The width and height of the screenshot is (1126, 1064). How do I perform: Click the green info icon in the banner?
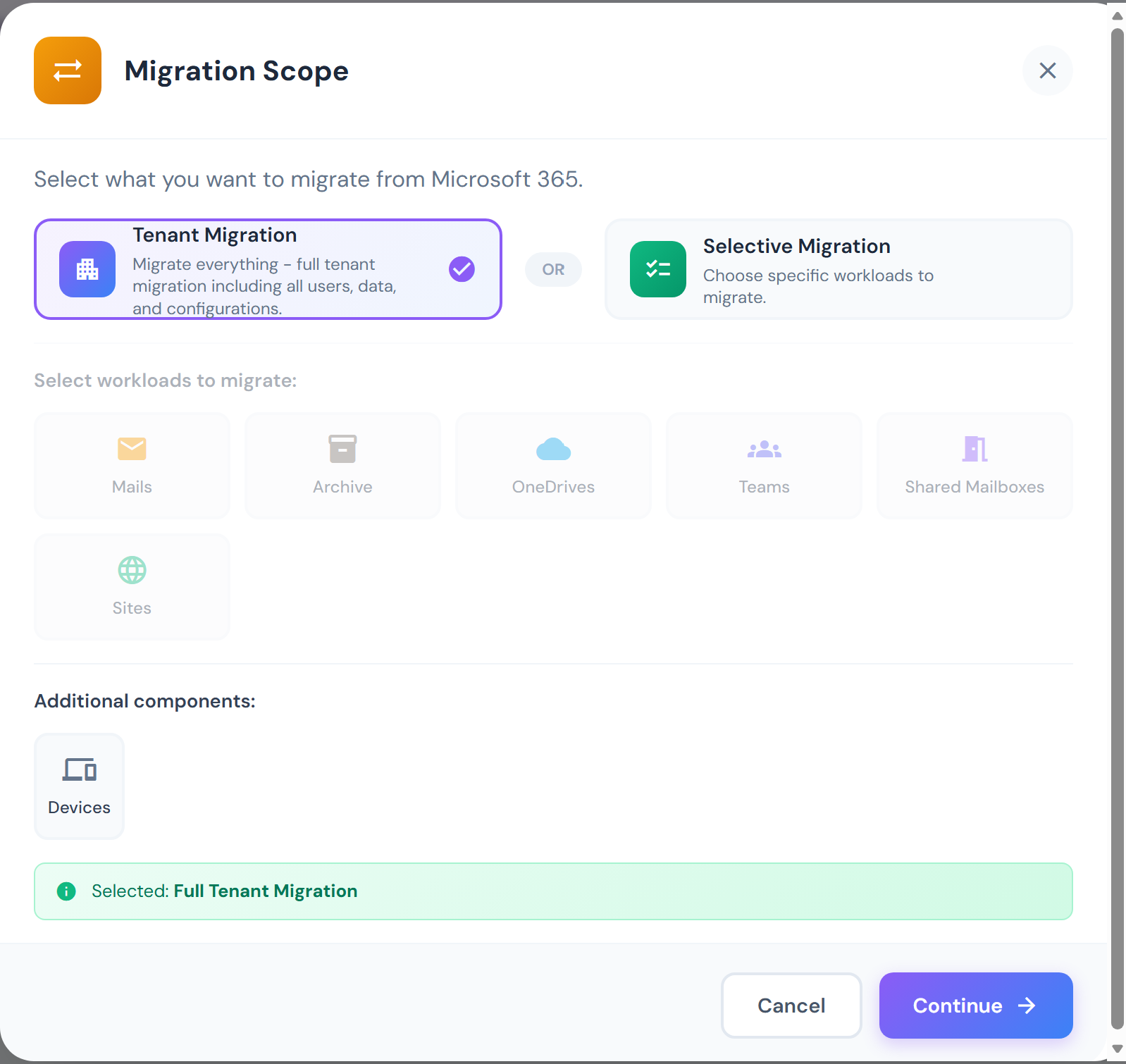tap(66, 891)
